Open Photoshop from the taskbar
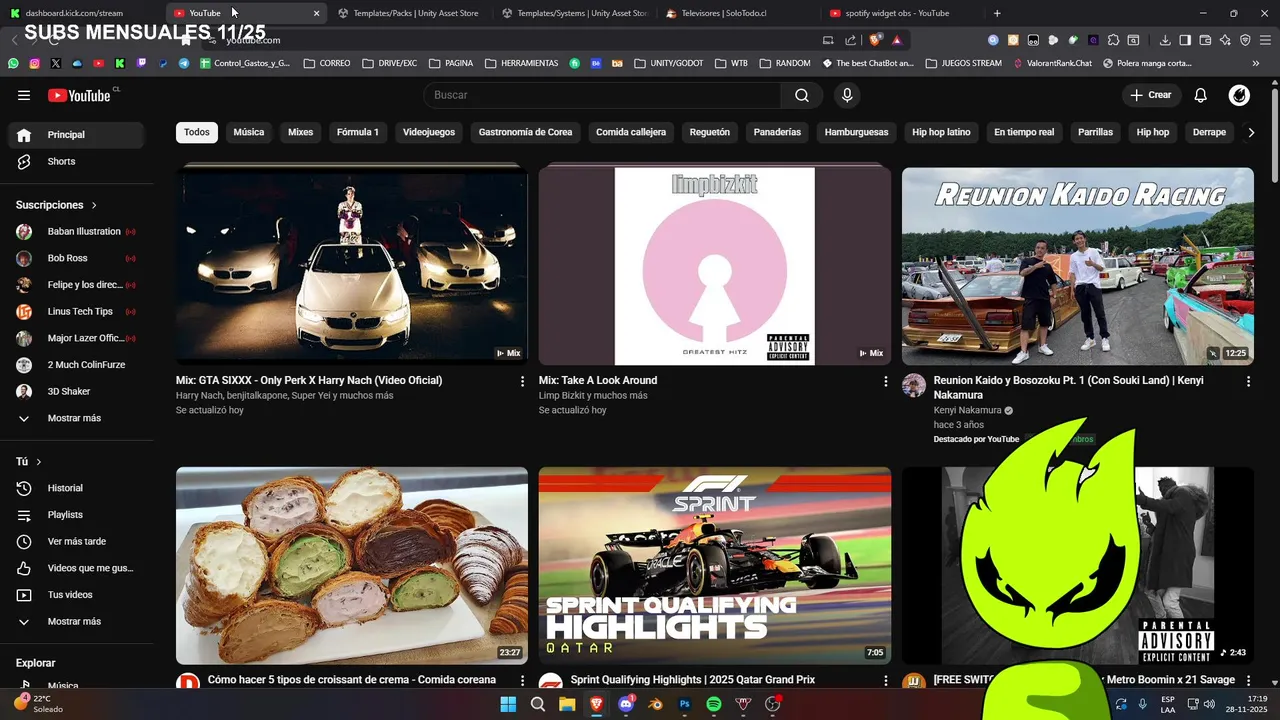1280x720 pixels. coord(685,704)
